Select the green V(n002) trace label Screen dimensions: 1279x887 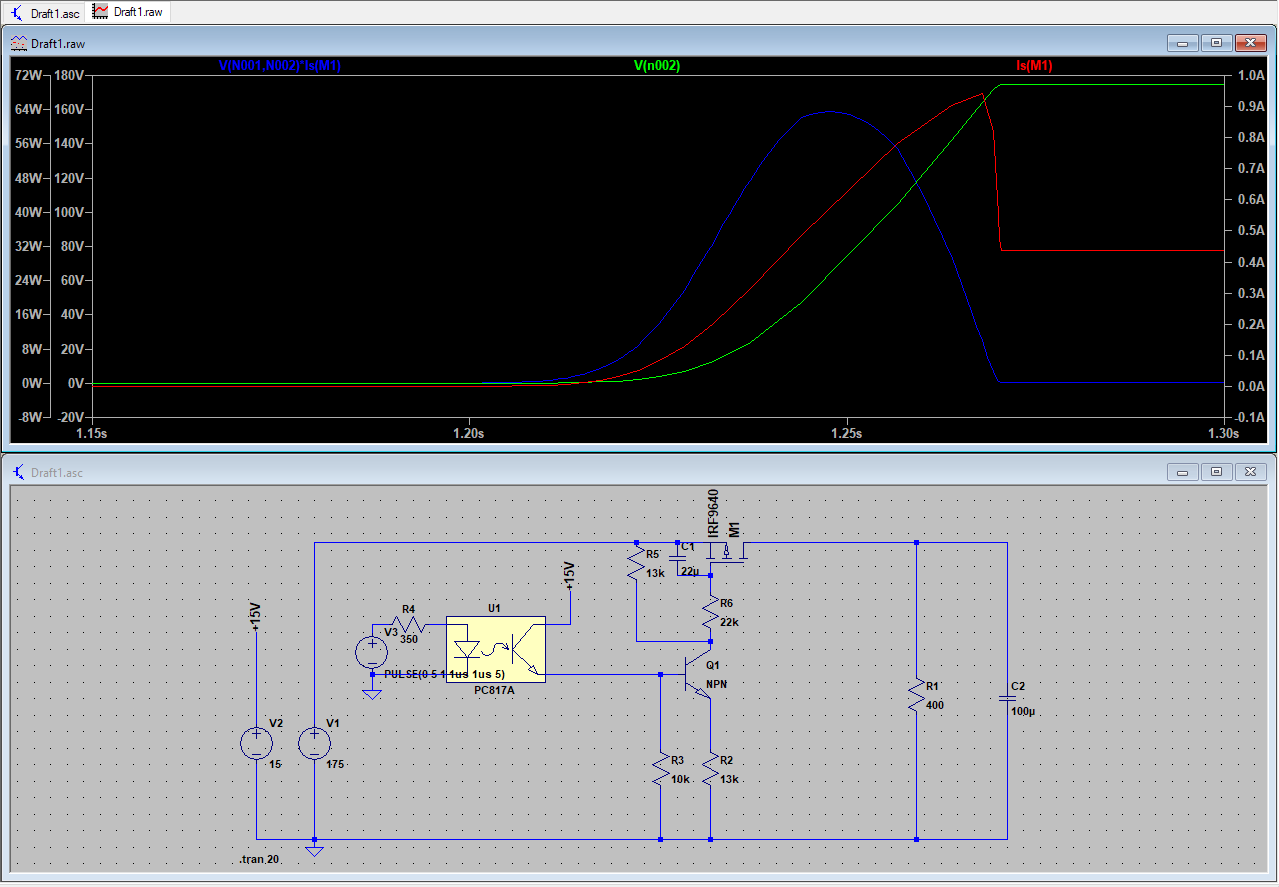tap(657, 66)
